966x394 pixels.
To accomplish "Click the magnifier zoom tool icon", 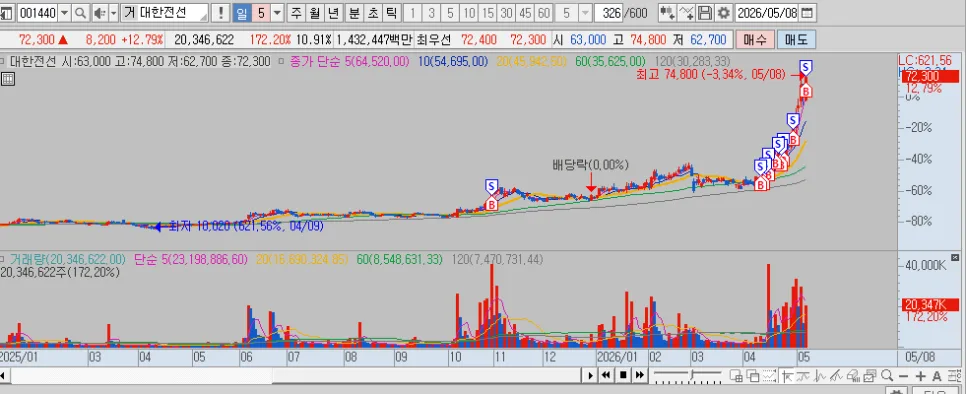I will point(887,375).
